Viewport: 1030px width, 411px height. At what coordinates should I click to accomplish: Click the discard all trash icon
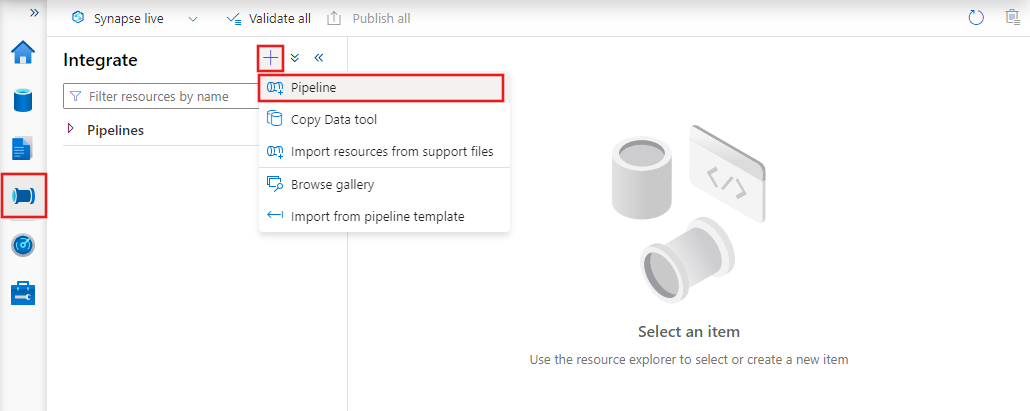(x=1012, y=18)
